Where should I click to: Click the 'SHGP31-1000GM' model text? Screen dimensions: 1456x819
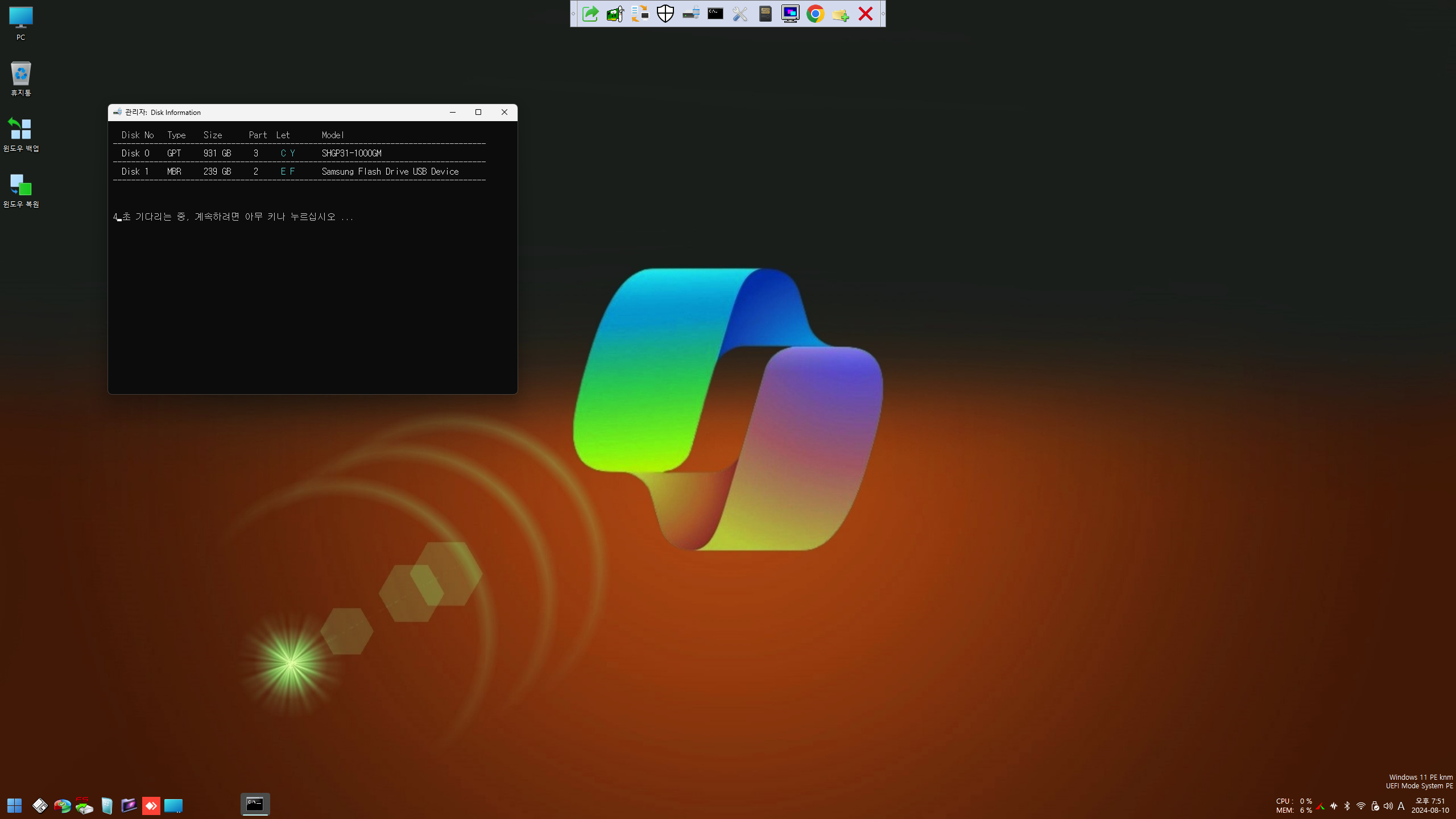(351, 153)
